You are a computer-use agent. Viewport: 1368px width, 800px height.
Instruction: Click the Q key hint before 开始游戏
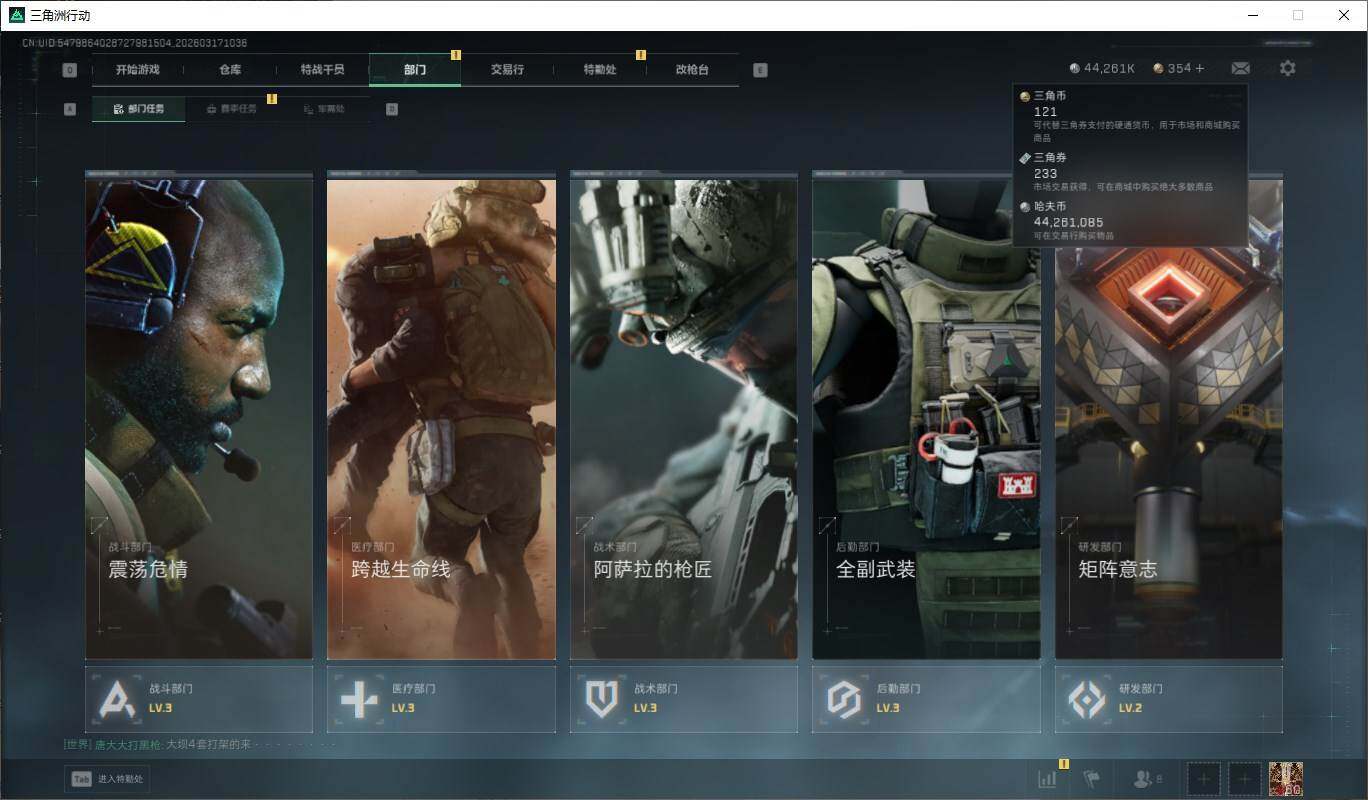point(70,70)
